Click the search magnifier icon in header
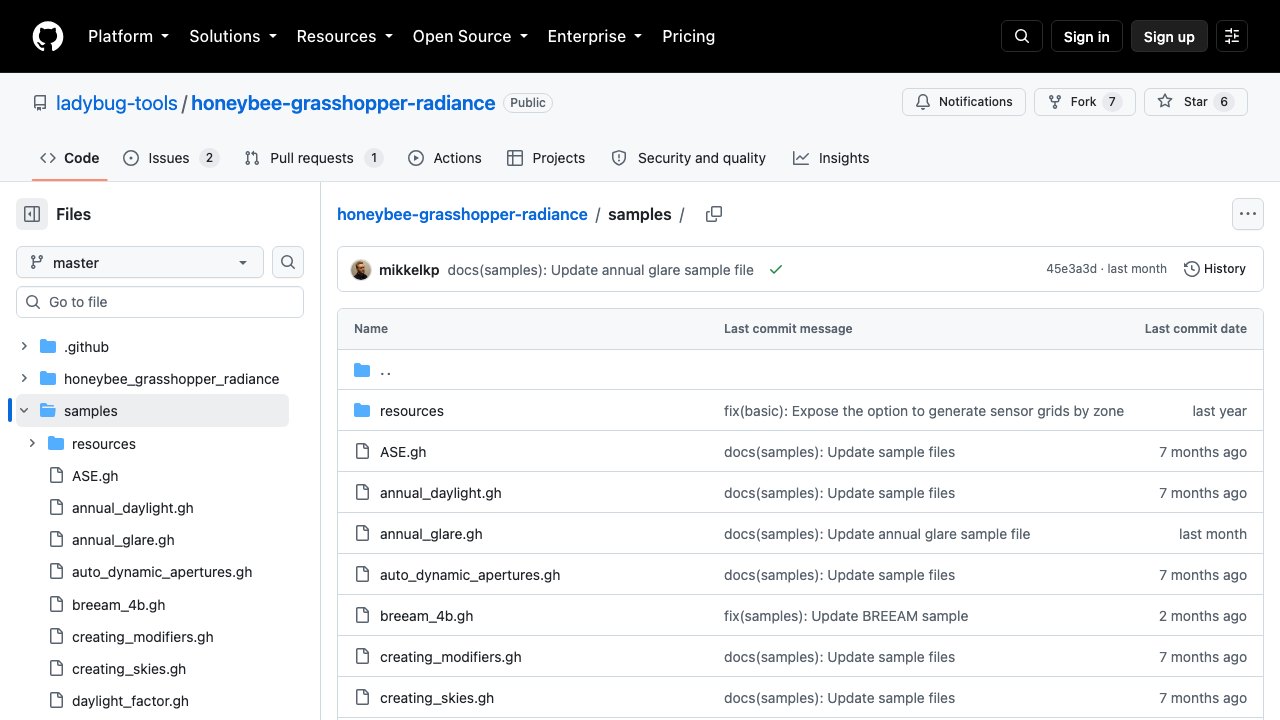Screen dimensions: 1280x720 click(1022, 37)
